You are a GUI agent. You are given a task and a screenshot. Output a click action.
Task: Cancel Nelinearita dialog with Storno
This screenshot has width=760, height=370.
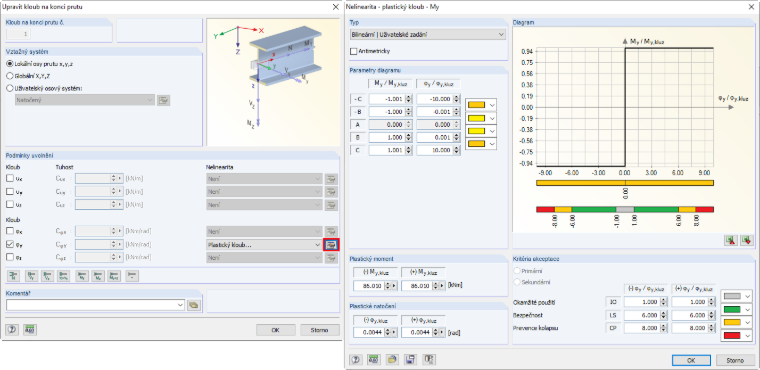click(735, 360)
